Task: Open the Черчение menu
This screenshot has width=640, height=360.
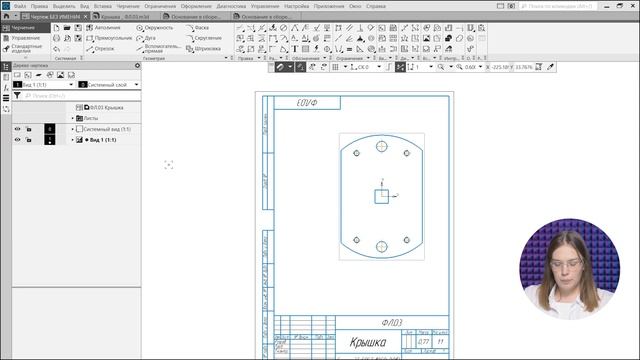Action: (128, 6)
